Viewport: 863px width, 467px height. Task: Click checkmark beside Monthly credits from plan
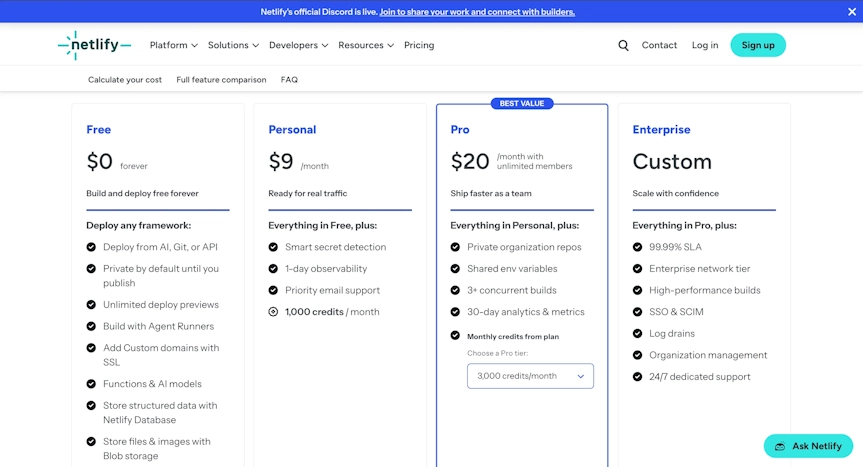tap(455, 336)
